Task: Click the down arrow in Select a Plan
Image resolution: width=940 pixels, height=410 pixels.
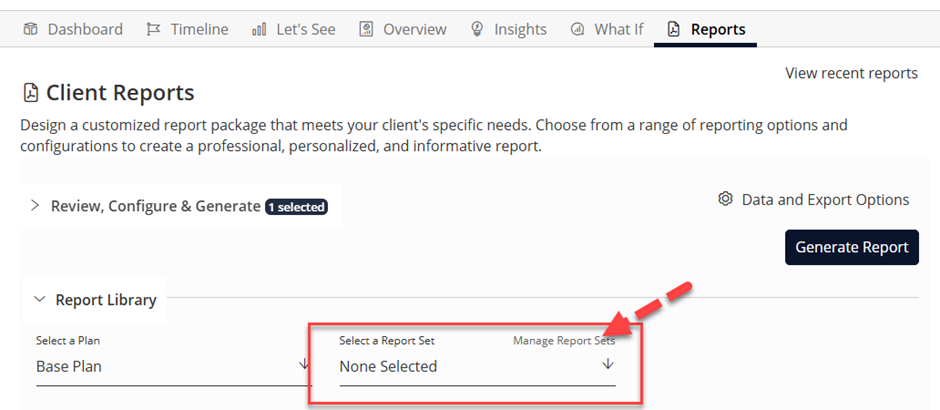Action: pos(304,363)
